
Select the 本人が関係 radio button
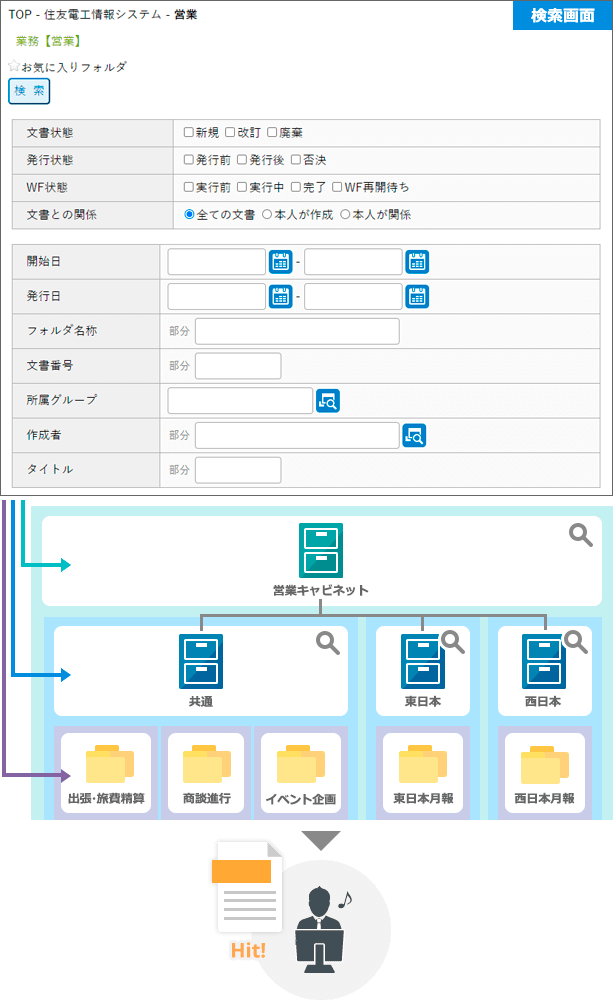345,214
